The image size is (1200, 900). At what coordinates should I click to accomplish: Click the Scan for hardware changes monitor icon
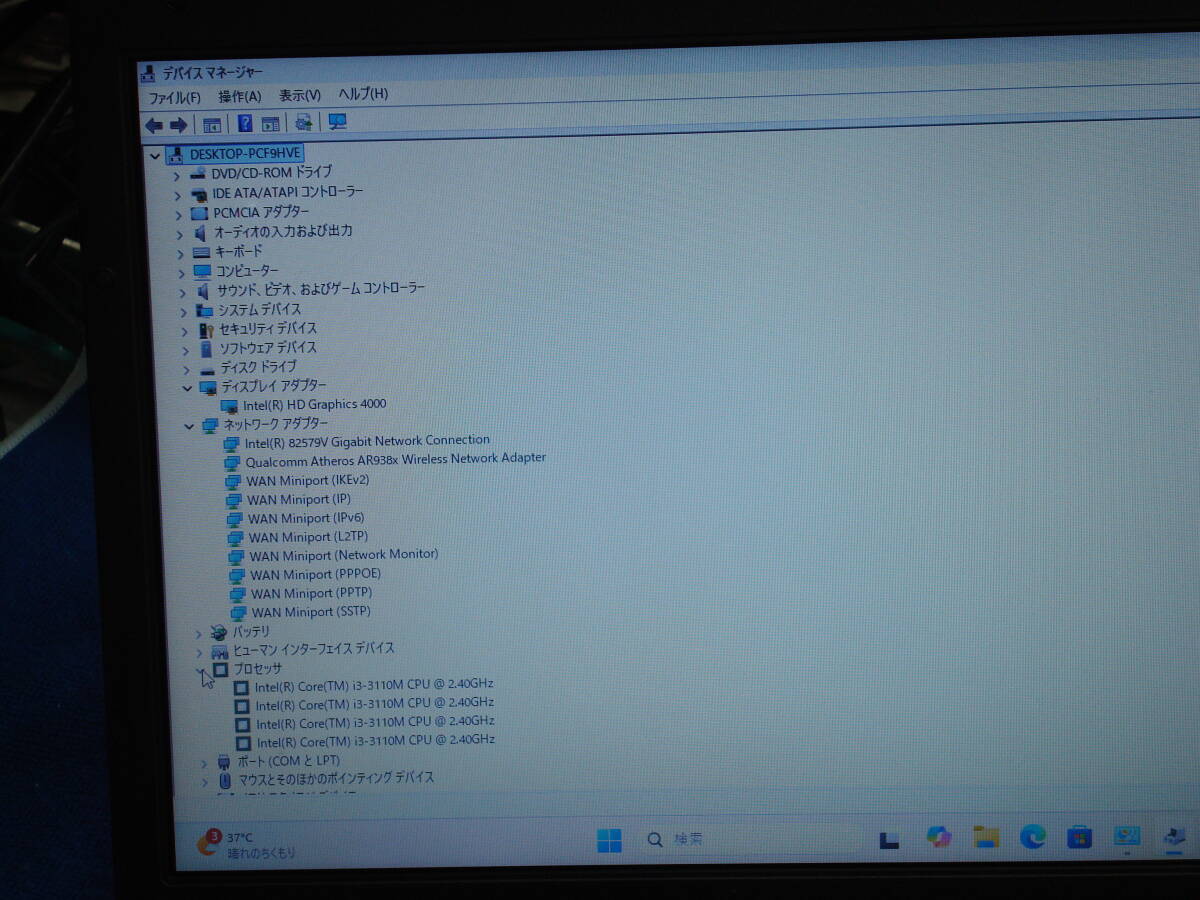tap(338, 122)
